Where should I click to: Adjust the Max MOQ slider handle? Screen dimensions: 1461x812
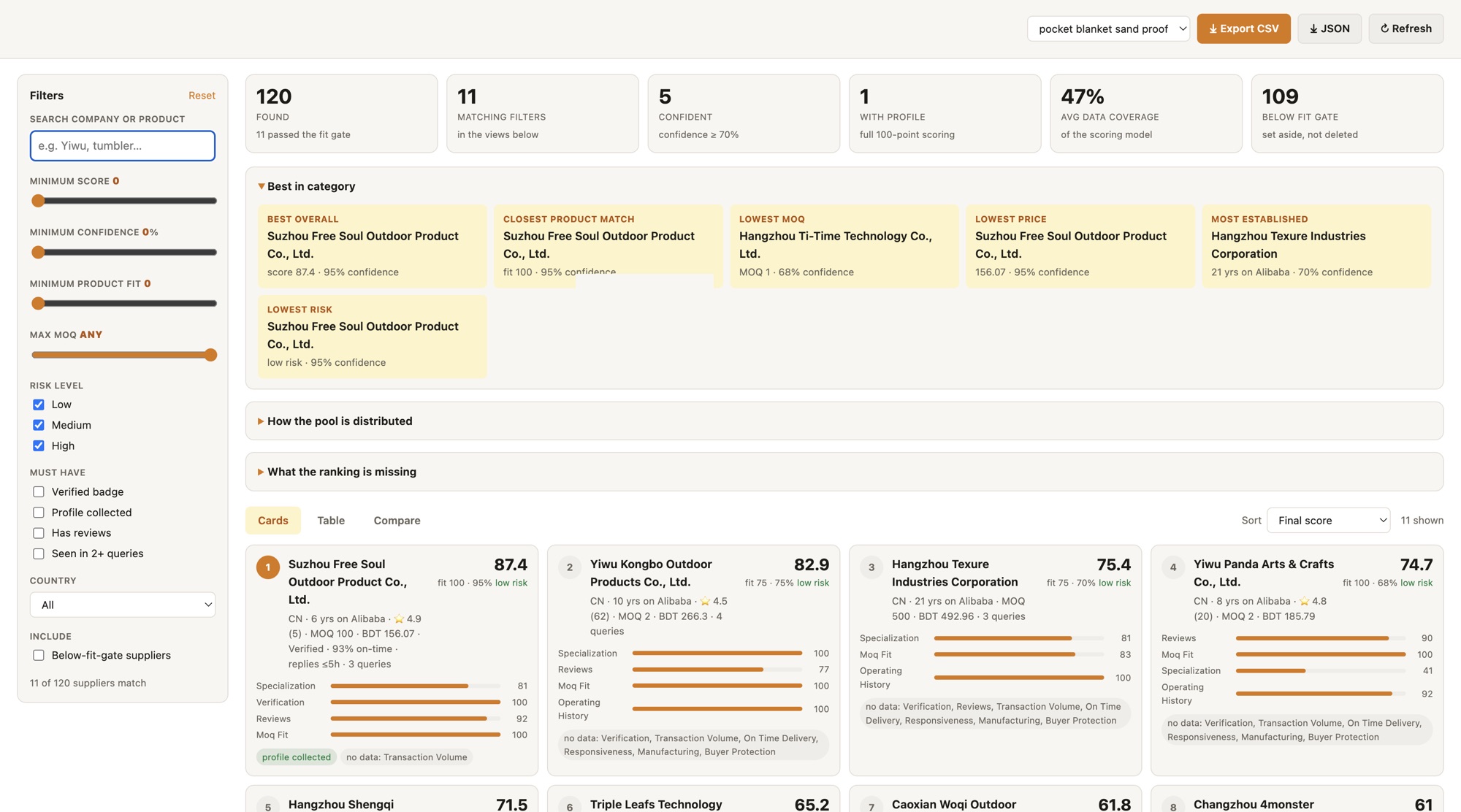(x=210, y=355)
